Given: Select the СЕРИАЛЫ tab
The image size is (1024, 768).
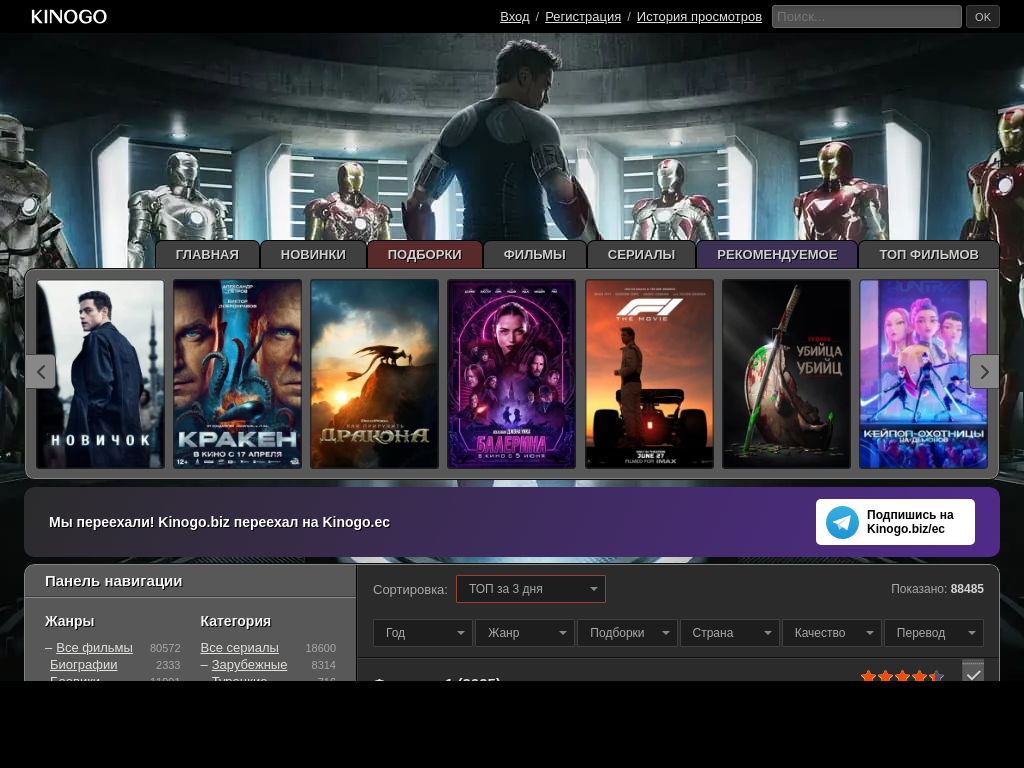Looking at the screenshot, I should 641,255.
